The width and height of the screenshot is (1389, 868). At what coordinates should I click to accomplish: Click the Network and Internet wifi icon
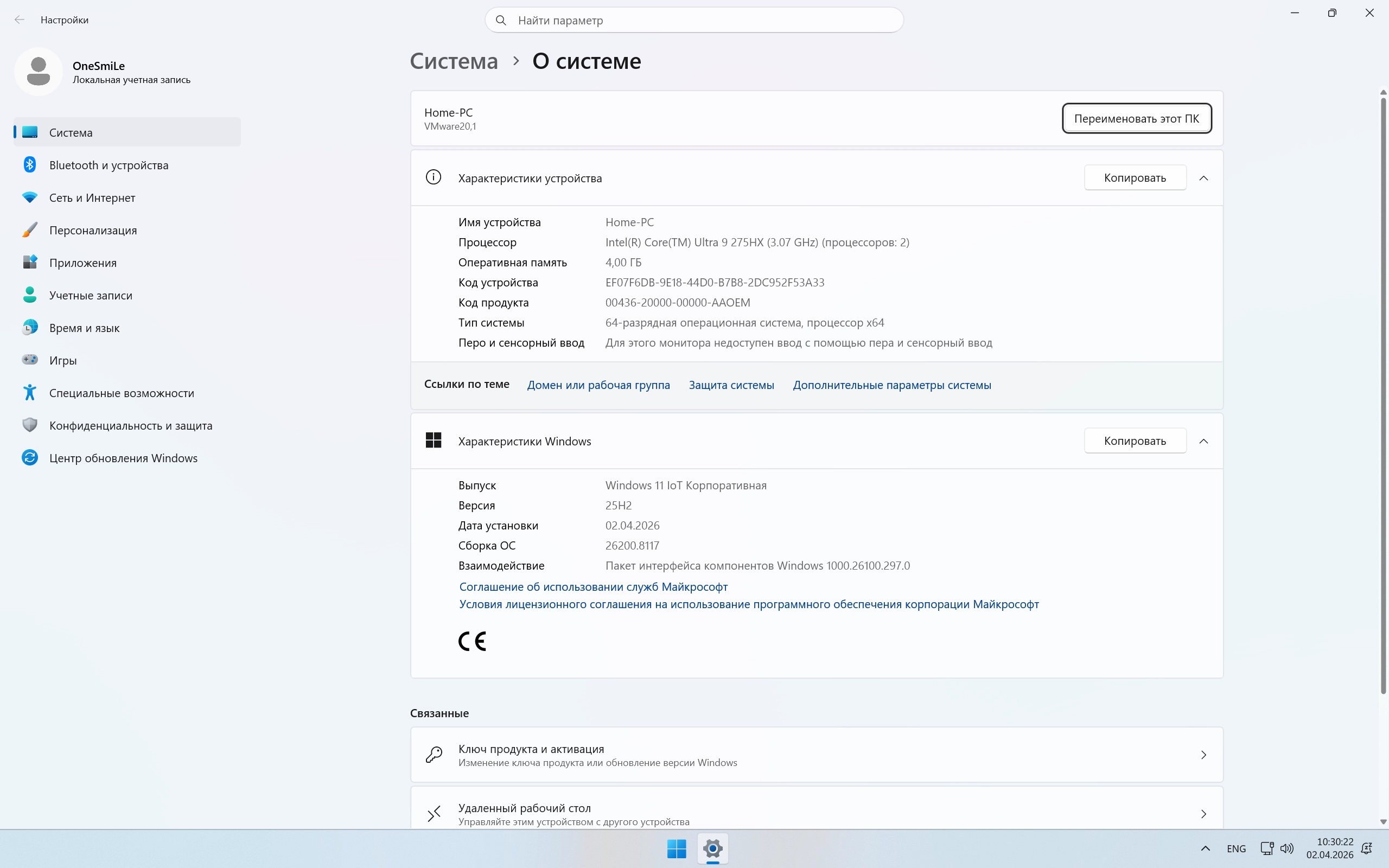pyautogui.click(x=30, y=197)
